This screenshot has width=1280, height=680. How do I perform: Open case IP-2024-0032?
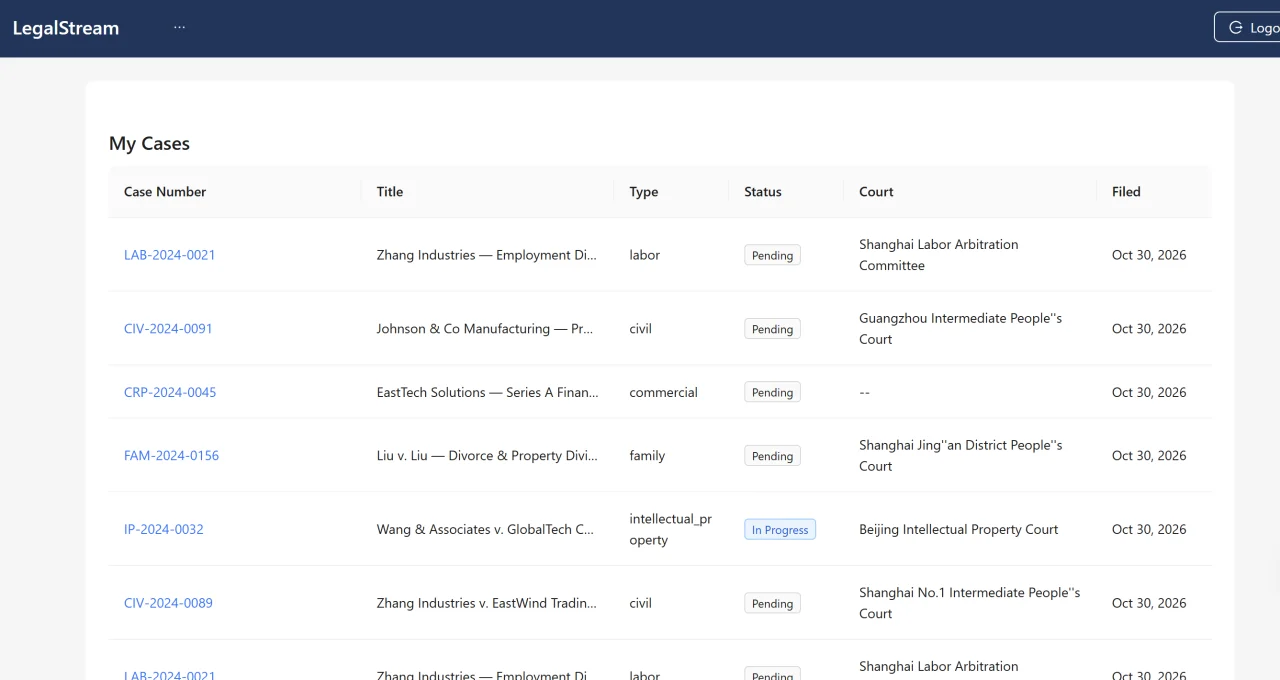(x=164, y=529)
